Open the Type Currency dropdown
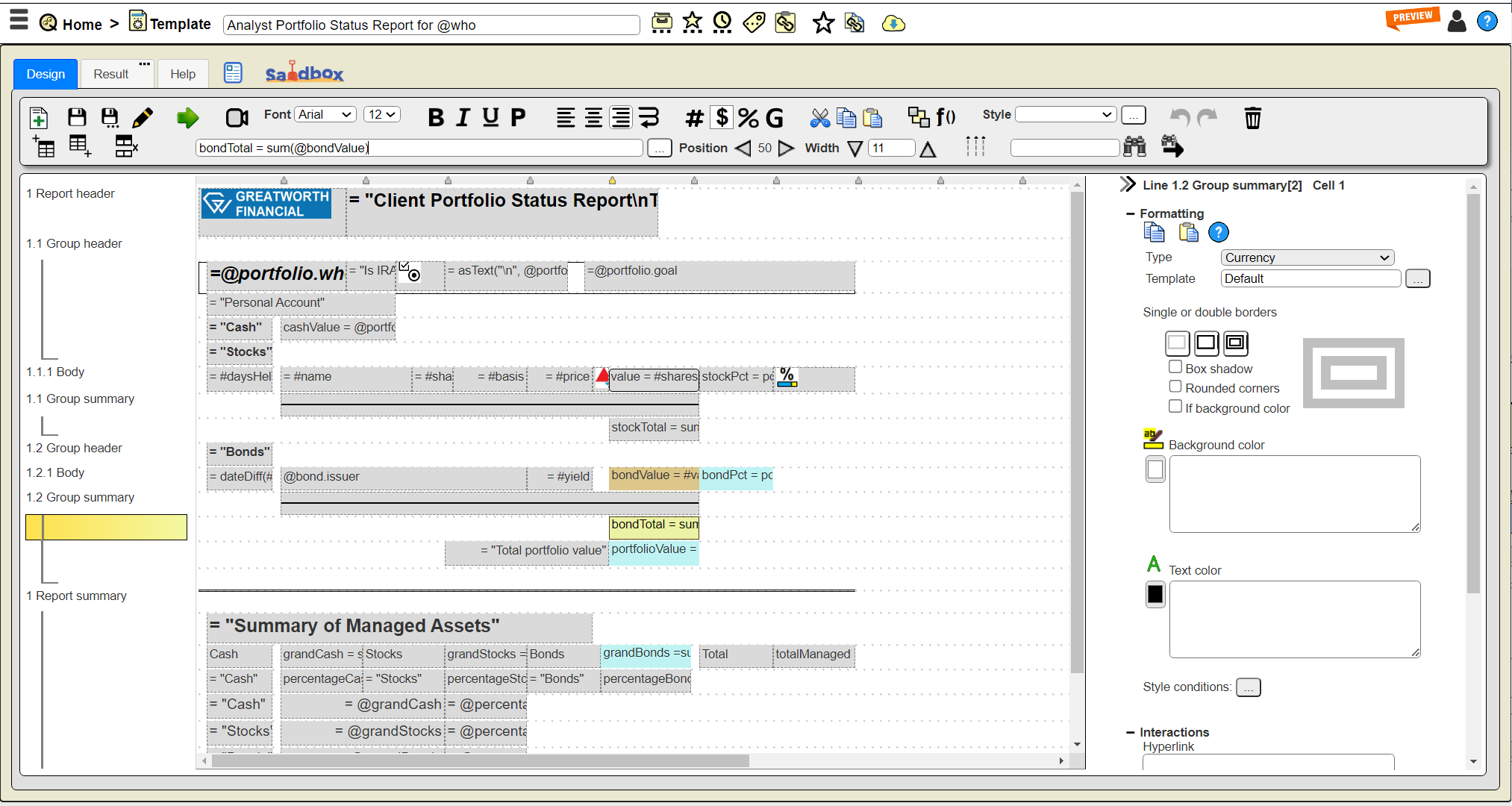The height and width of the screenshot is (806, 1512). (x=1307, y=257)
